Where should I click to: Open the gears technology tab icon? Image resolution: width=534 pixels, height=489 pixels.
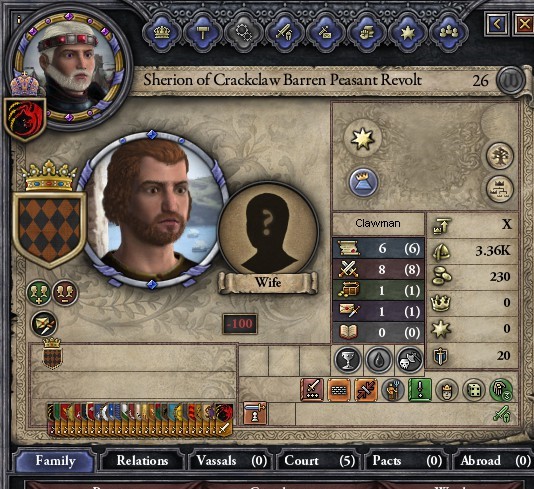point(244,33)
